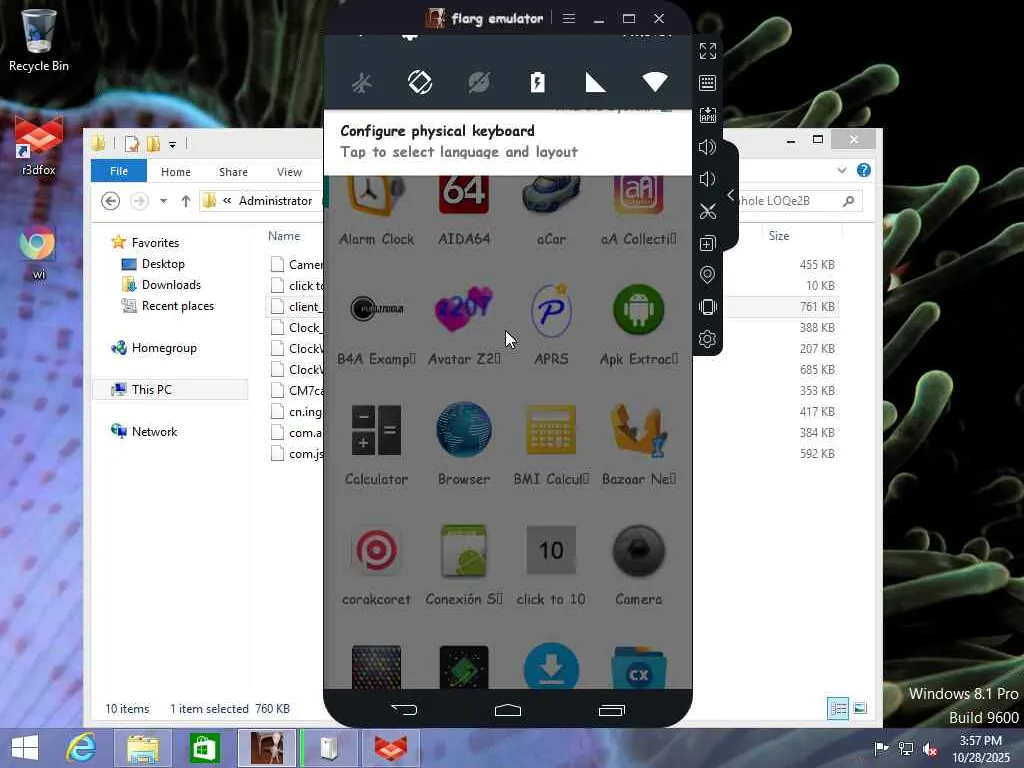Open the Apk Extractor app
The width and height of the screenshot is (1024, 768).
pyautogui.click(x=638, y=325)
